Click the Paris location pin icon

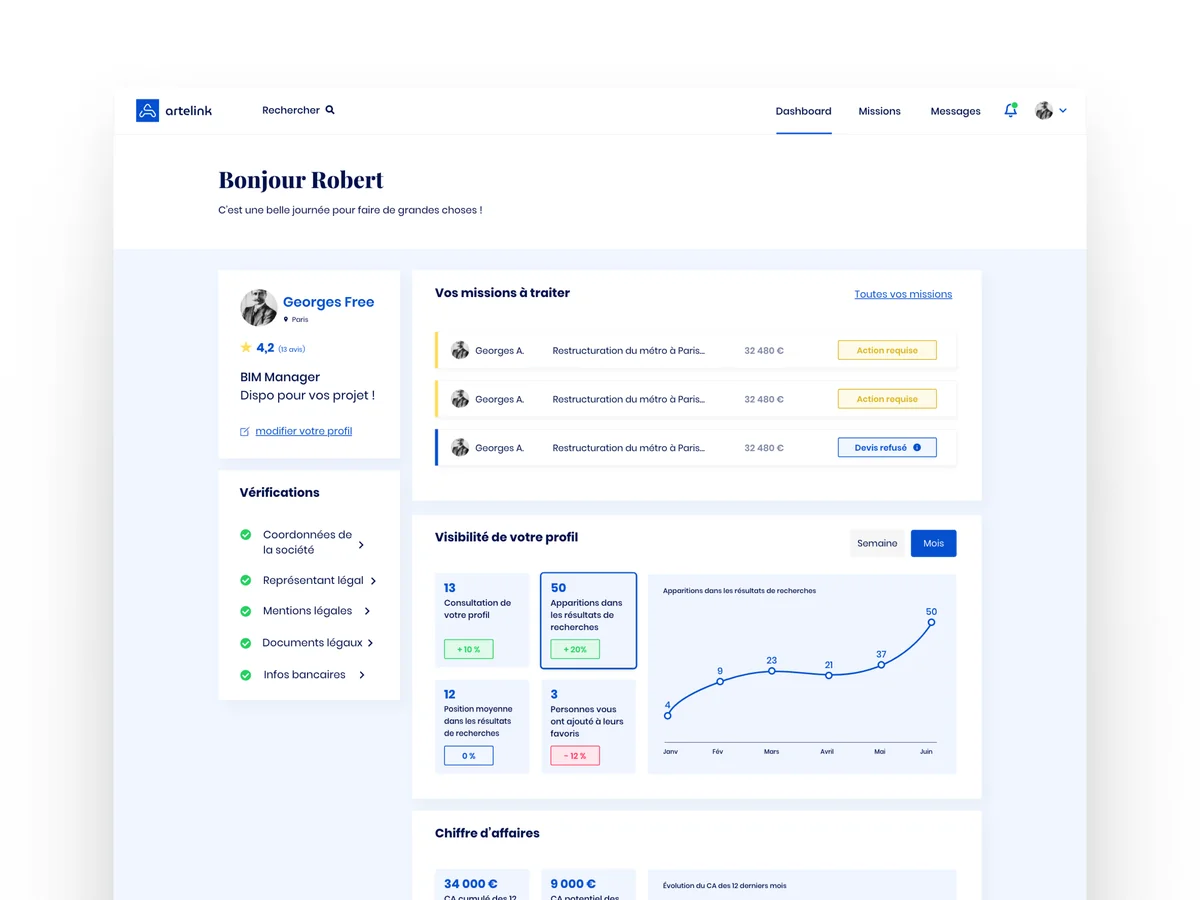286,320
